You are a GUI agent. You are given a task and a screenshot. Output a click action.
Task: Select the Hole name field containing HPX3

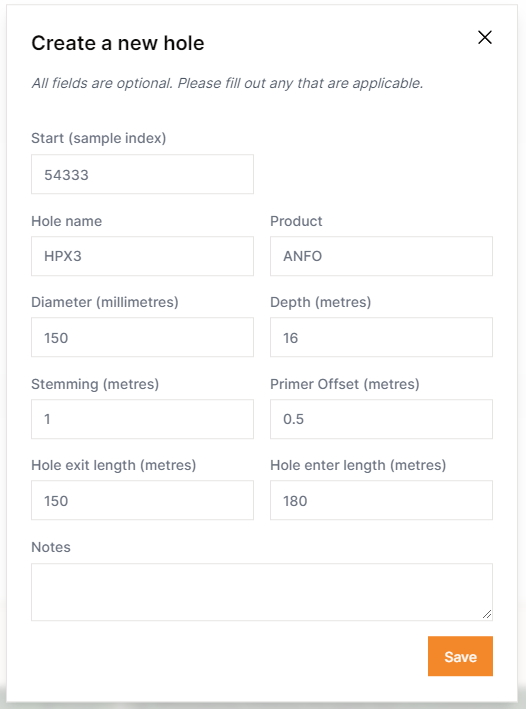coord(142,256)
